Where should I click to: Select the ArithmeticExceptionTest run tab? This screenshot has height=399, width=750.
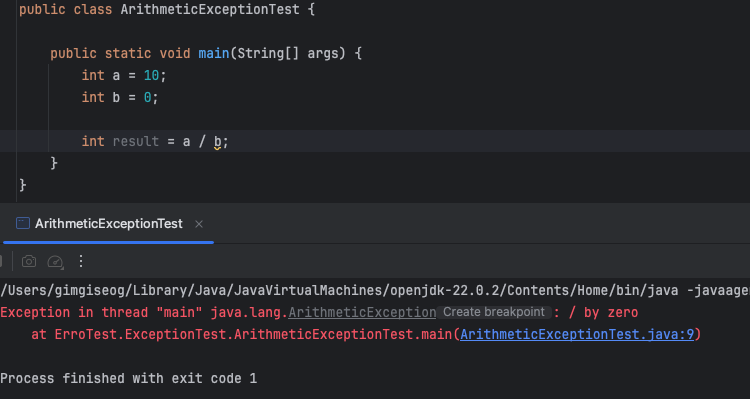point(109,223)
